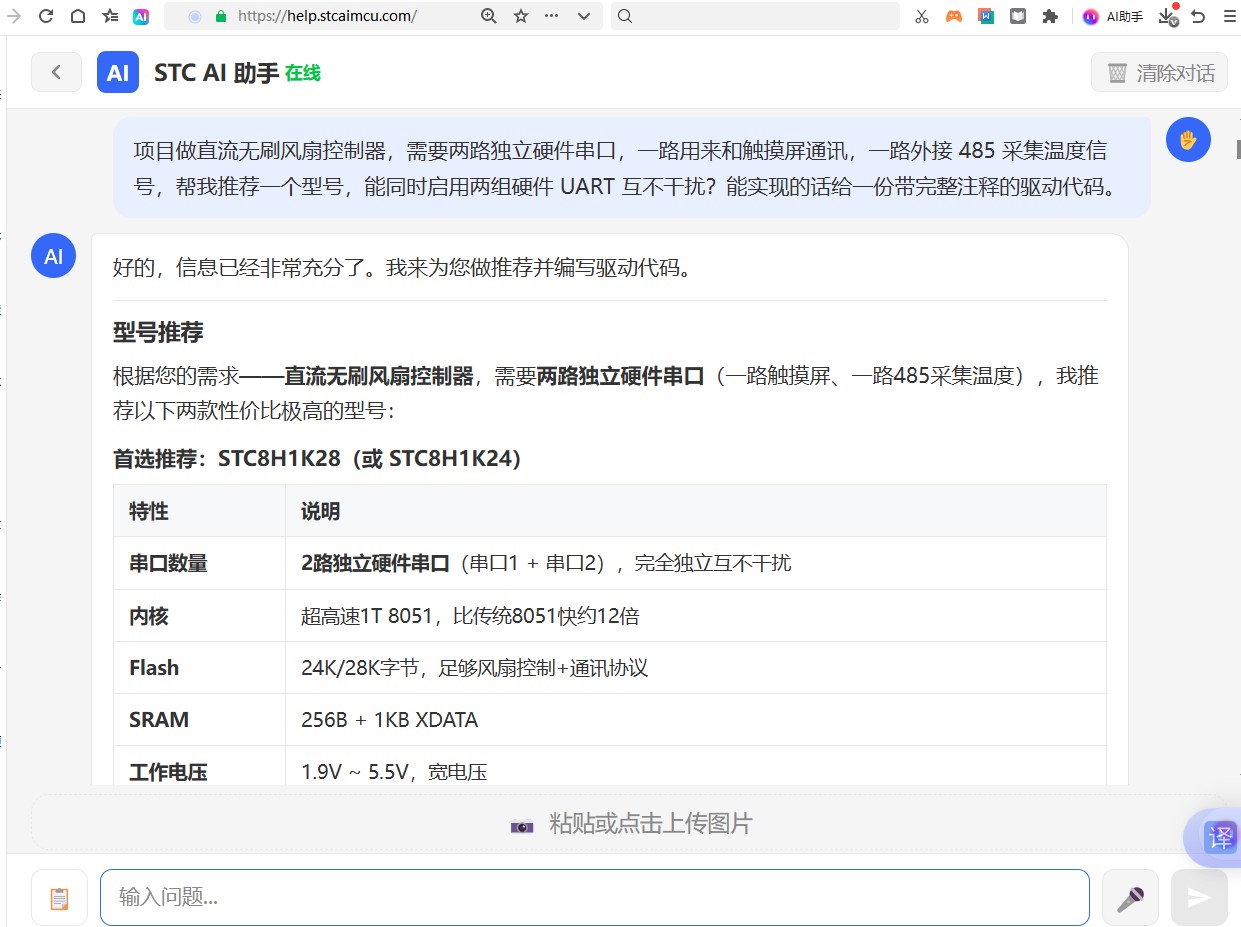This screenshot has width=1241, height=927.
Task: Reload the page with the refresh icon
Action: pos(46,16)
